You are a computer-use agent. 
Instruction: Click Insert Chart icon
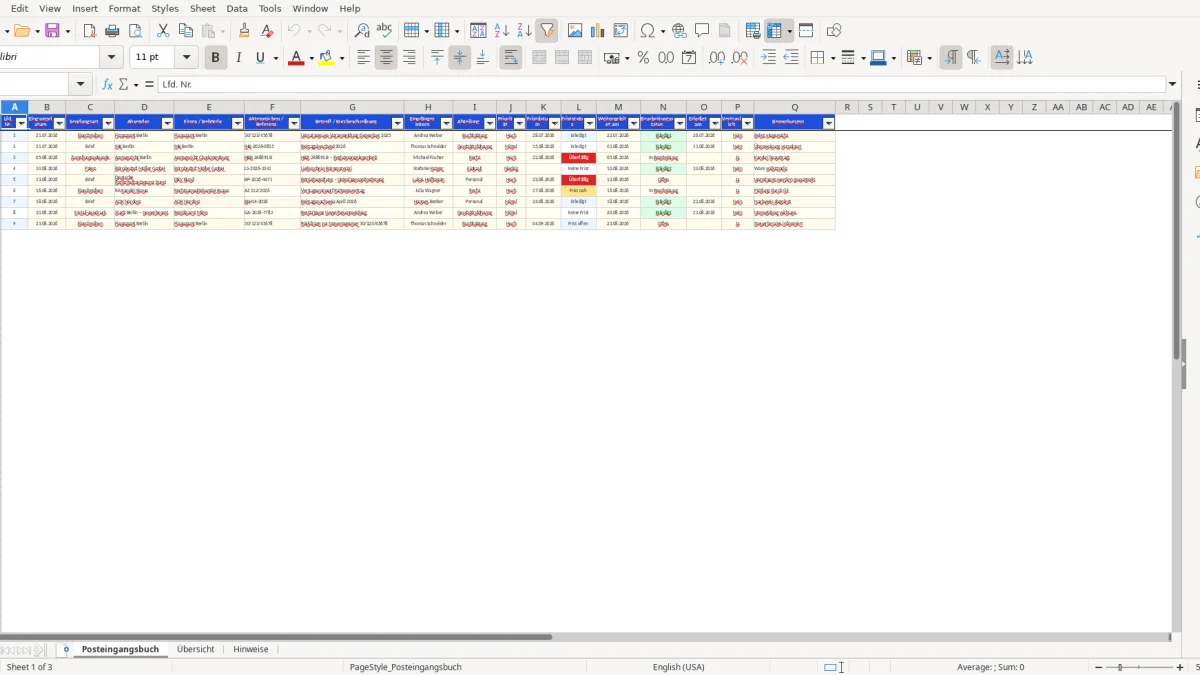point(598,31)
